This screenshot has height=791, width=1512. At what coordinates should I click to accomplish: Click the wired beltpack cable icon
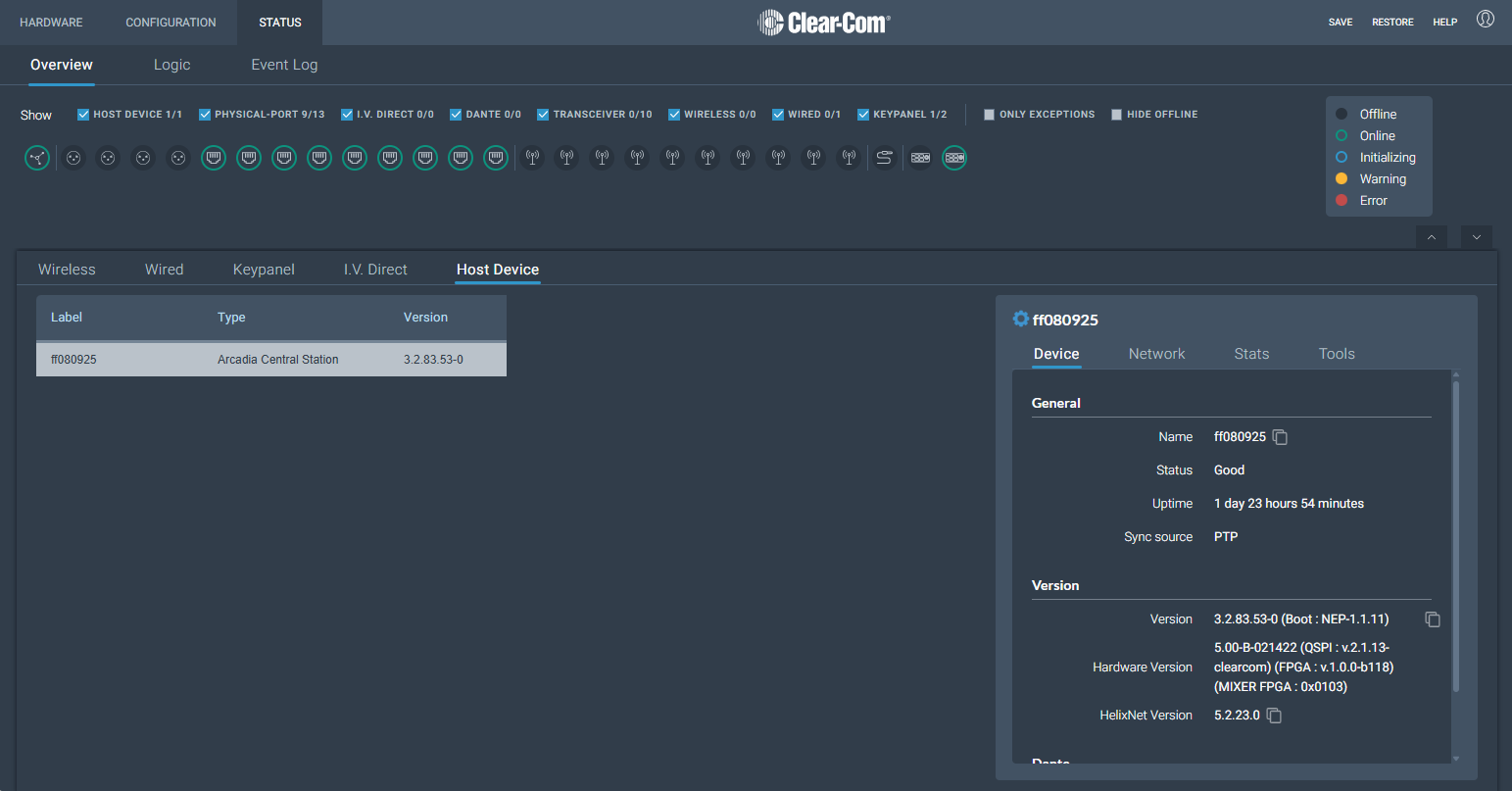(x=885, y=158)
